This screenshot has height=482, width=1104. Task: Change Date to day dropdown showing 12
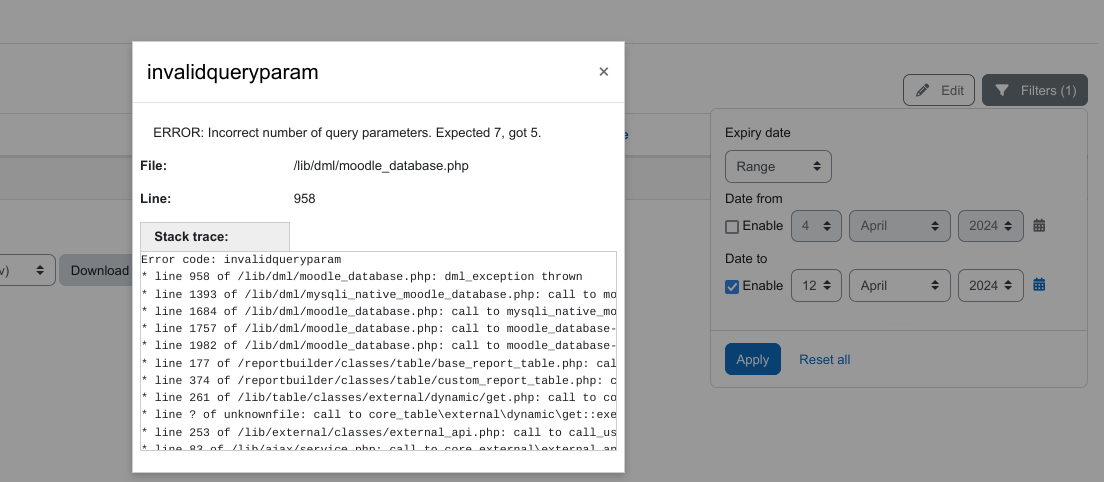[x=816, y=286]
